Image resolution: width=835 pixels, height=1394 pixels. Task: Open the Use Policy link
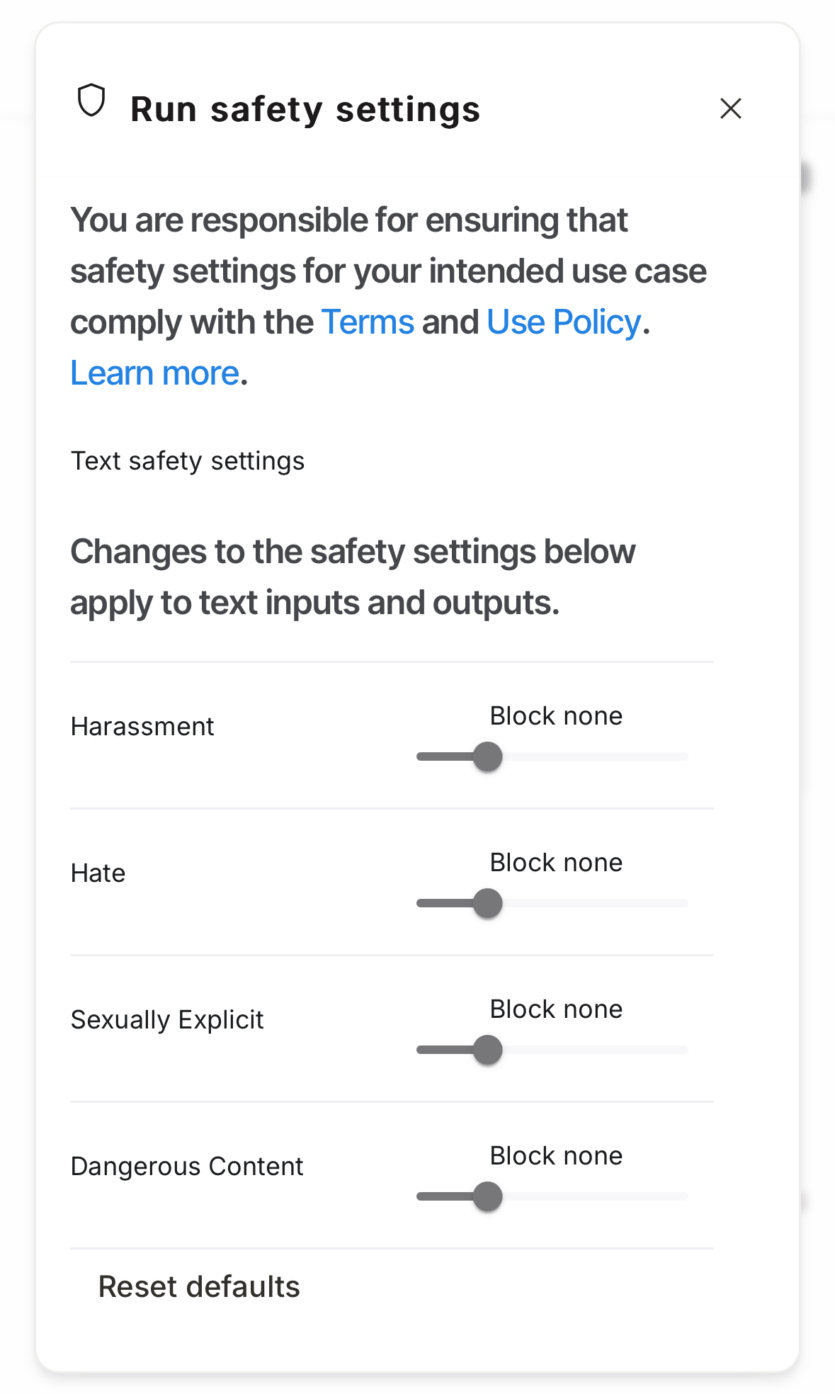coord(564,322)
